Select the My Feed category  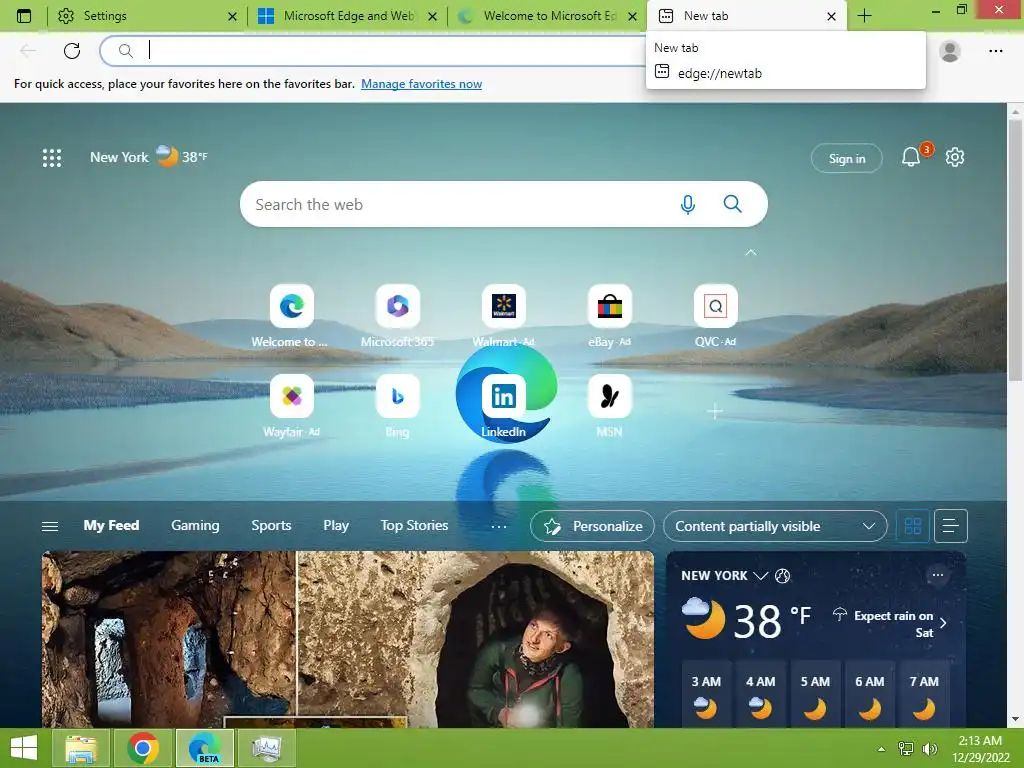[x=111, y=526]
